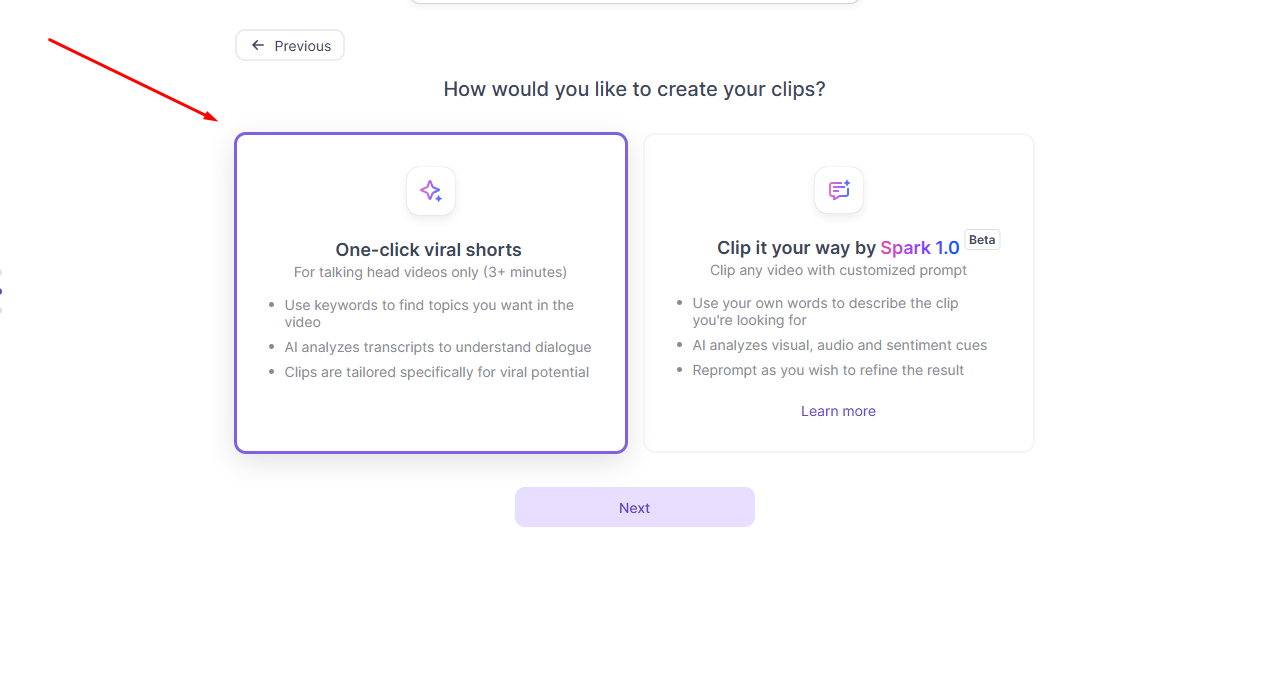
Task: Click the 'For talking head videos only' subtitle
Action: point(430,272)
